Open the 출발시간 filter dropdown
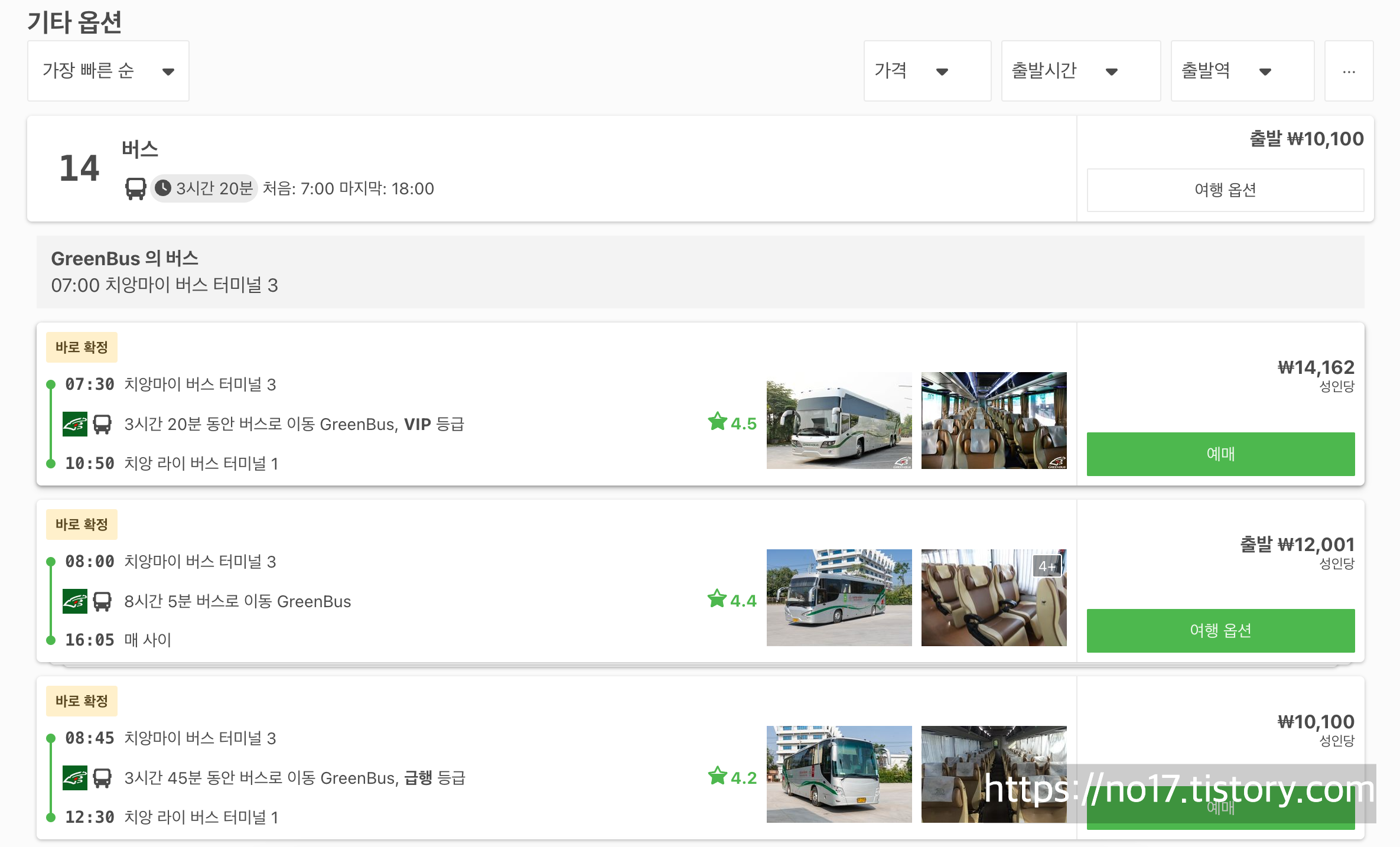The height and width of the screenshot is (847, 1400). (1080, 71)
